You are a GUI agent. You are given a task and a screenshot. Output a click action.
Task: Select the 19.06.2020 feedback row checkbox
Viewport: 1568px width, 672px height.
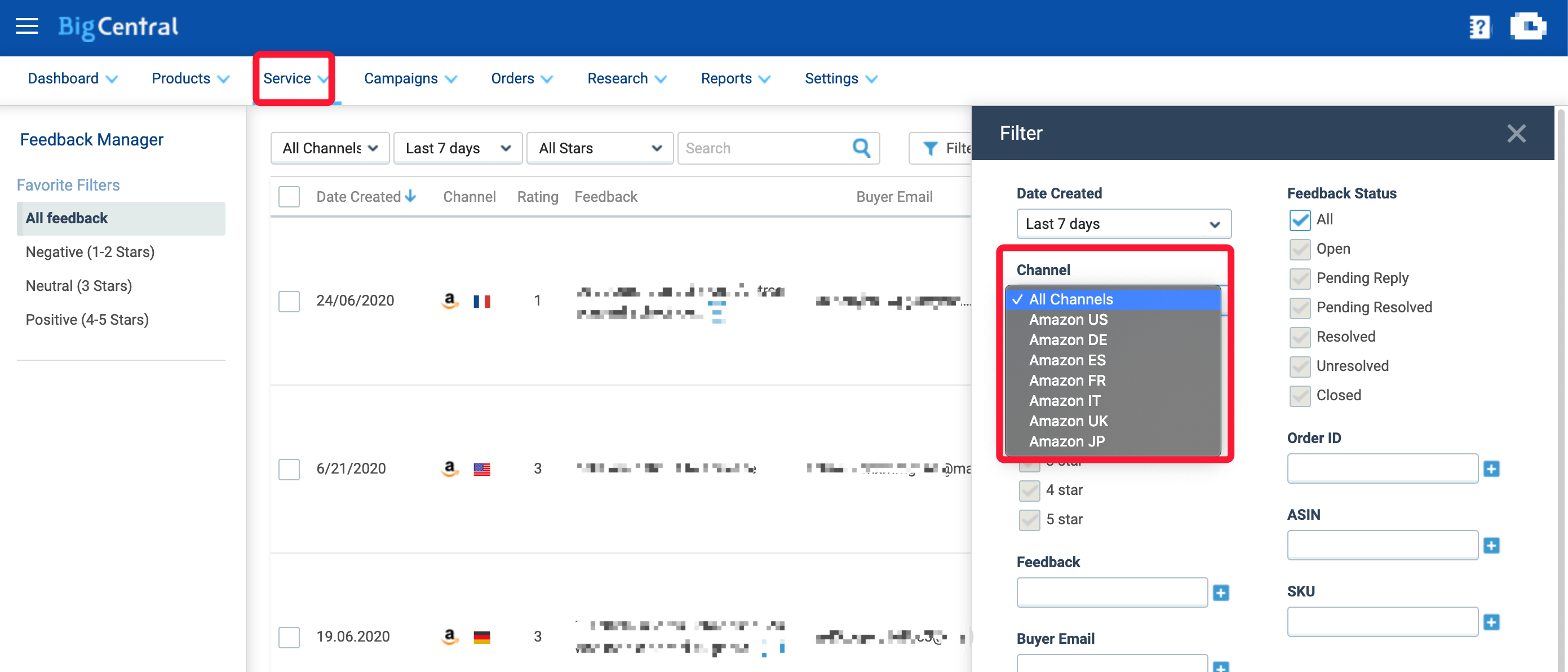pos(289,637)
